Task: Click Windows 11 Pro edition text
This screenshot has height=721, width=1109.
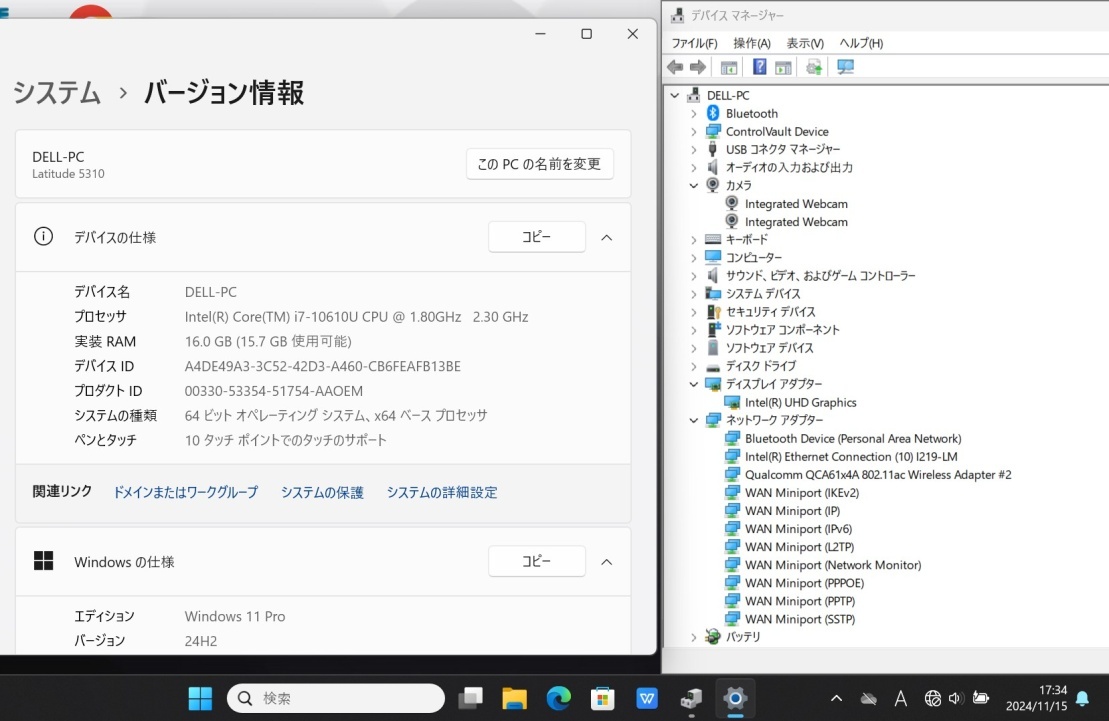Action: (x=235, y=616)
